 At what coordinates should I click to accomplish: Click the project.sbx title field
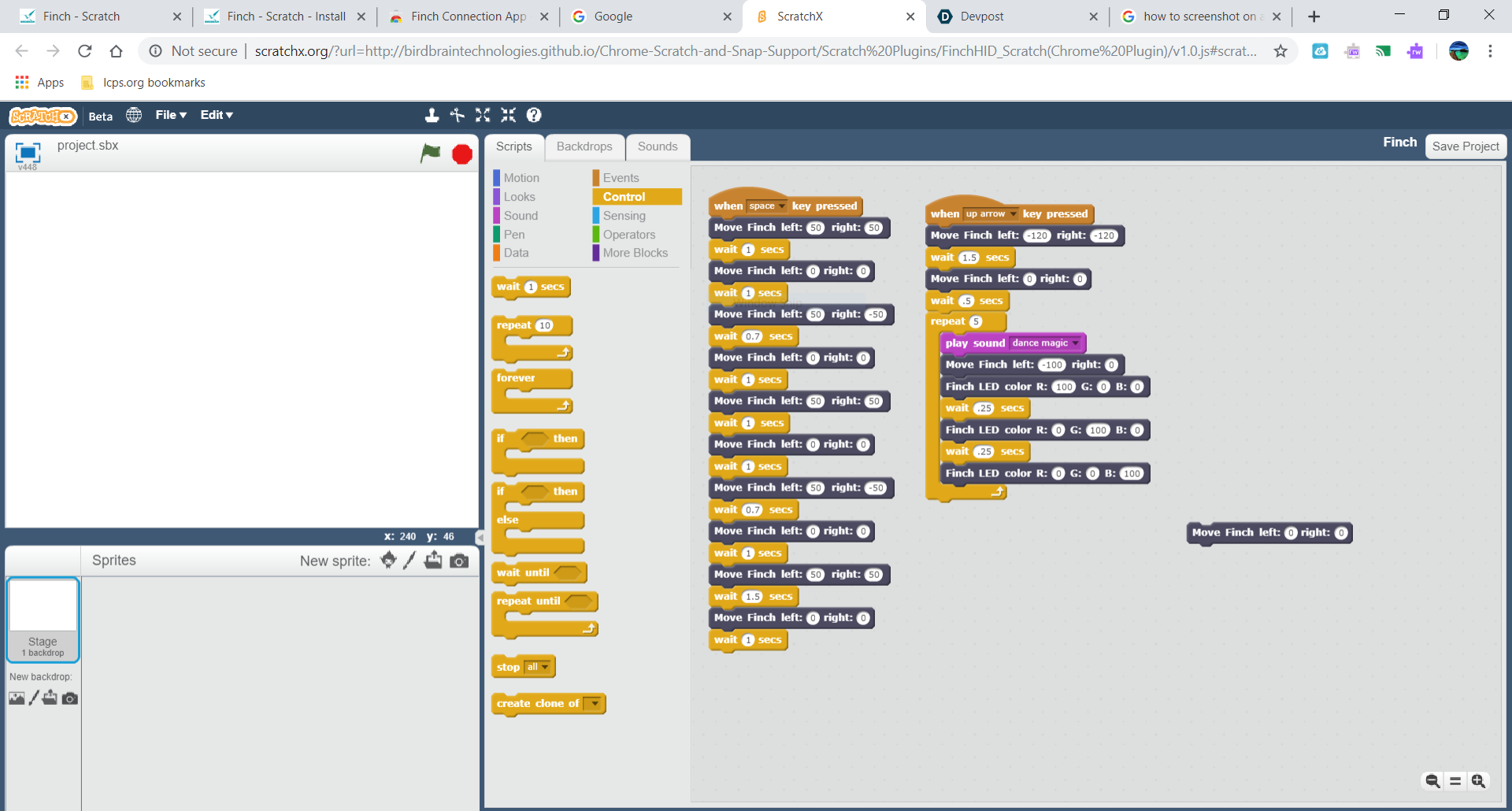click(x=88, y=146)
